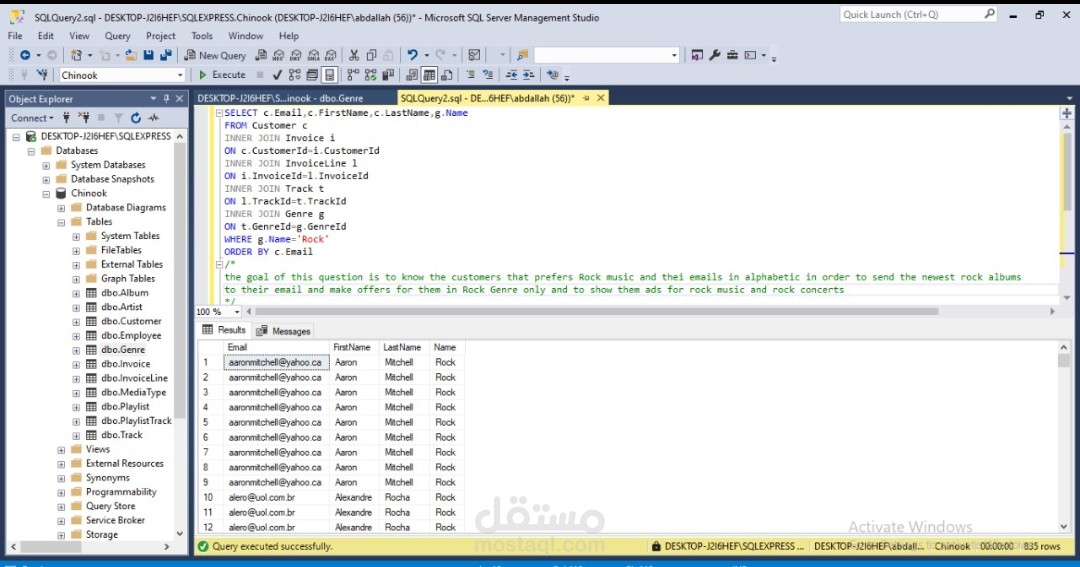Collapse the Chinook database node
The height and width of the screenshot is (567, 1080).
coord(46,194)
